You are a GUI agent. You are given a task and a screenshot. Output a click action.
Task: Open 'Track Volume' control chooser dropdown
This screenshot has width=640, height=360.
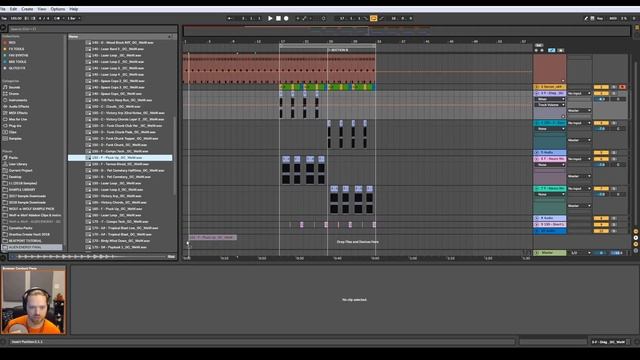click(x=550, y=105)
